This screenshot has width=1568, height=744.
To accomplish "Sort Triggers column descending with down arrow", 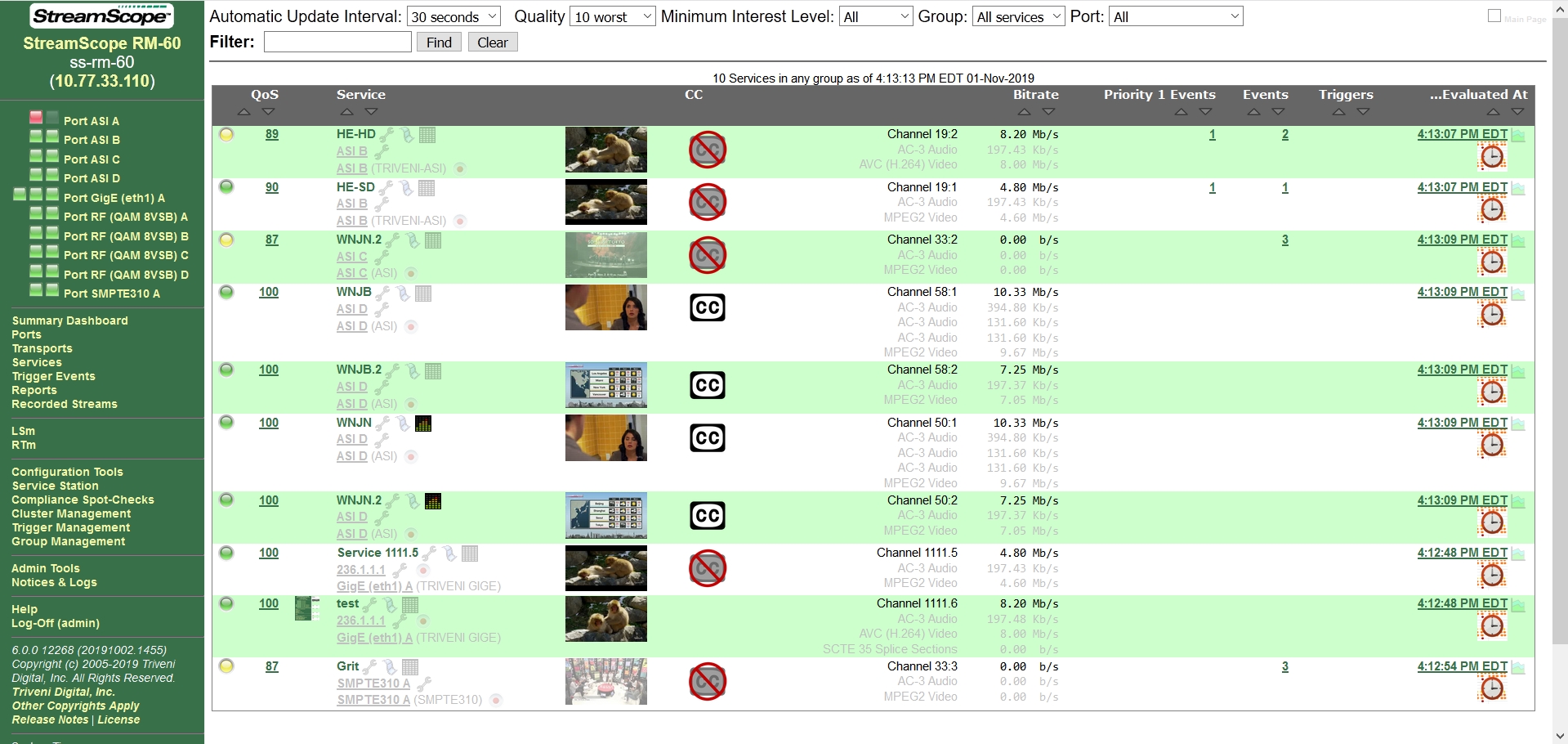I will pyautogui.click(x=1363, y=112).
